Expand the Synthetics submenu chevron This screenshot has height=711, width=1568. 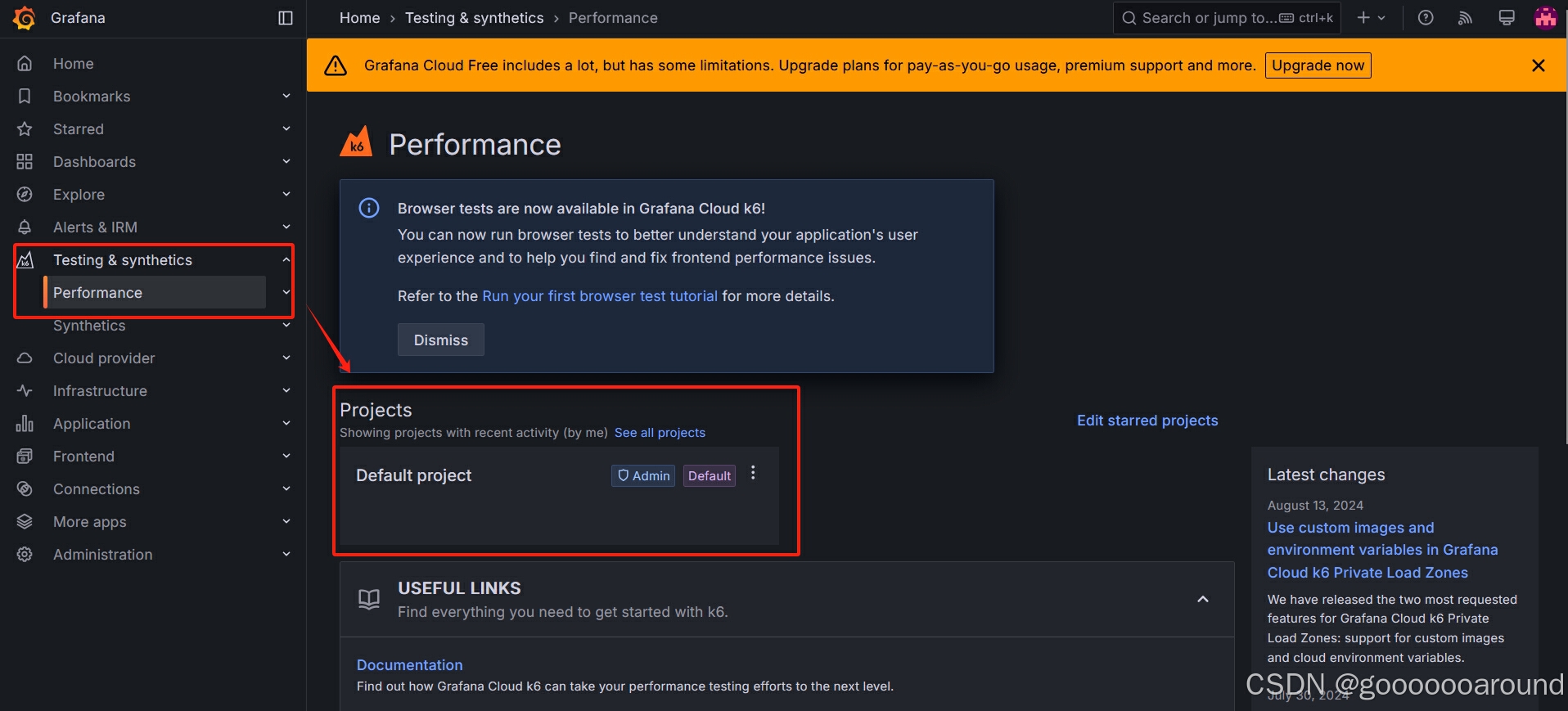(x=286, y=325)
